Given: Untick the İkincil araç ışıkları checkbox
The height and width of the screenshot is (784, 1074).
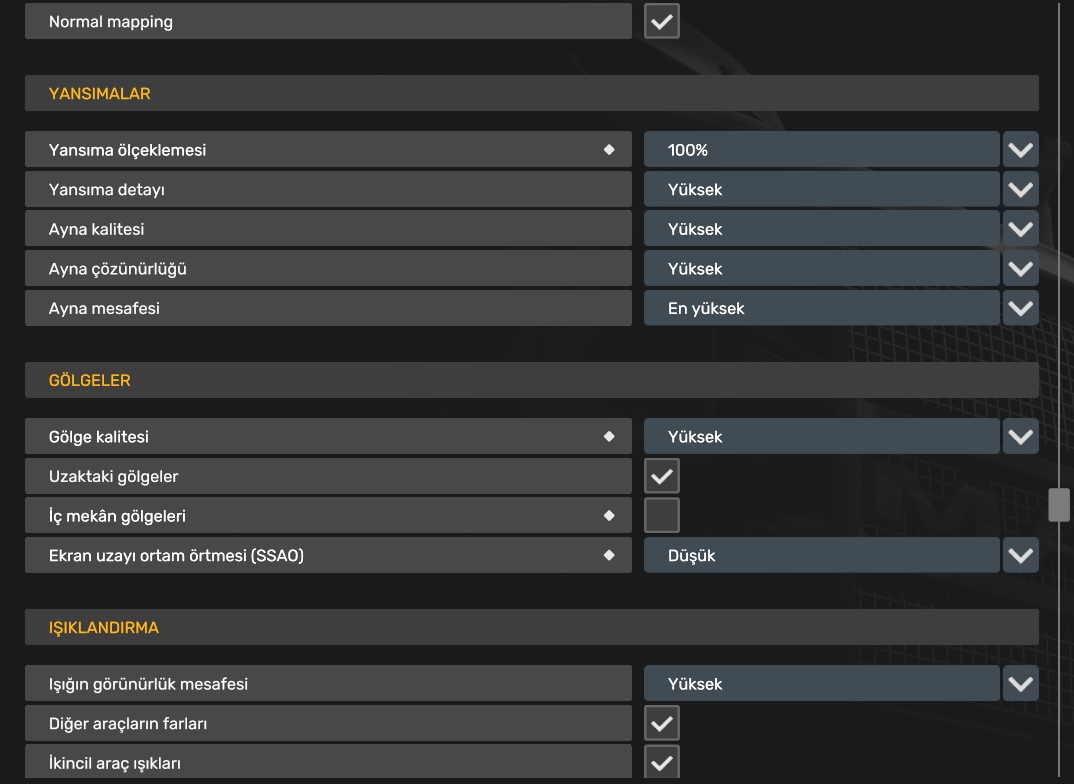Looking at the screenshot, I should [661, 762].
